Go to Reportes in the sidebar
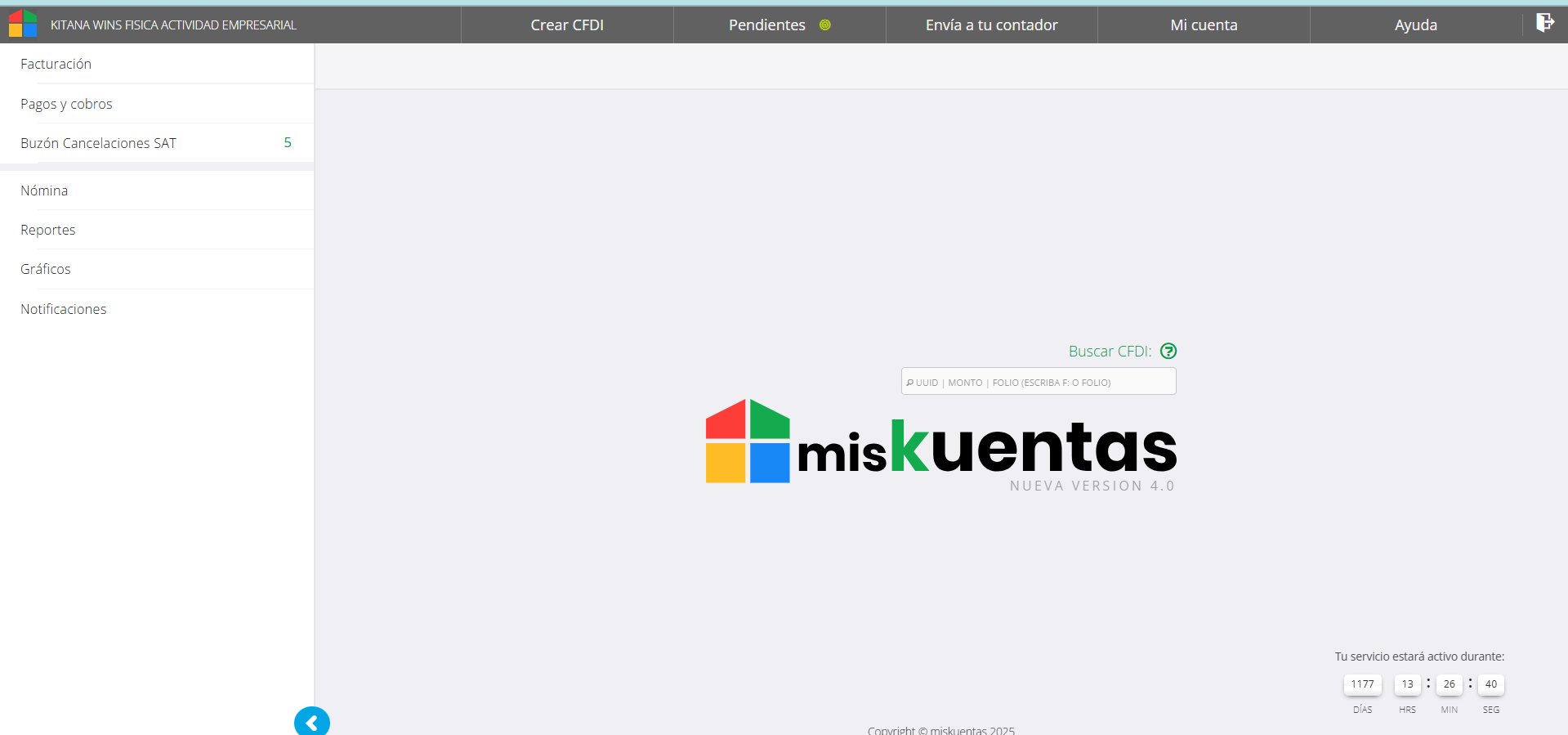 click(48, 230)
